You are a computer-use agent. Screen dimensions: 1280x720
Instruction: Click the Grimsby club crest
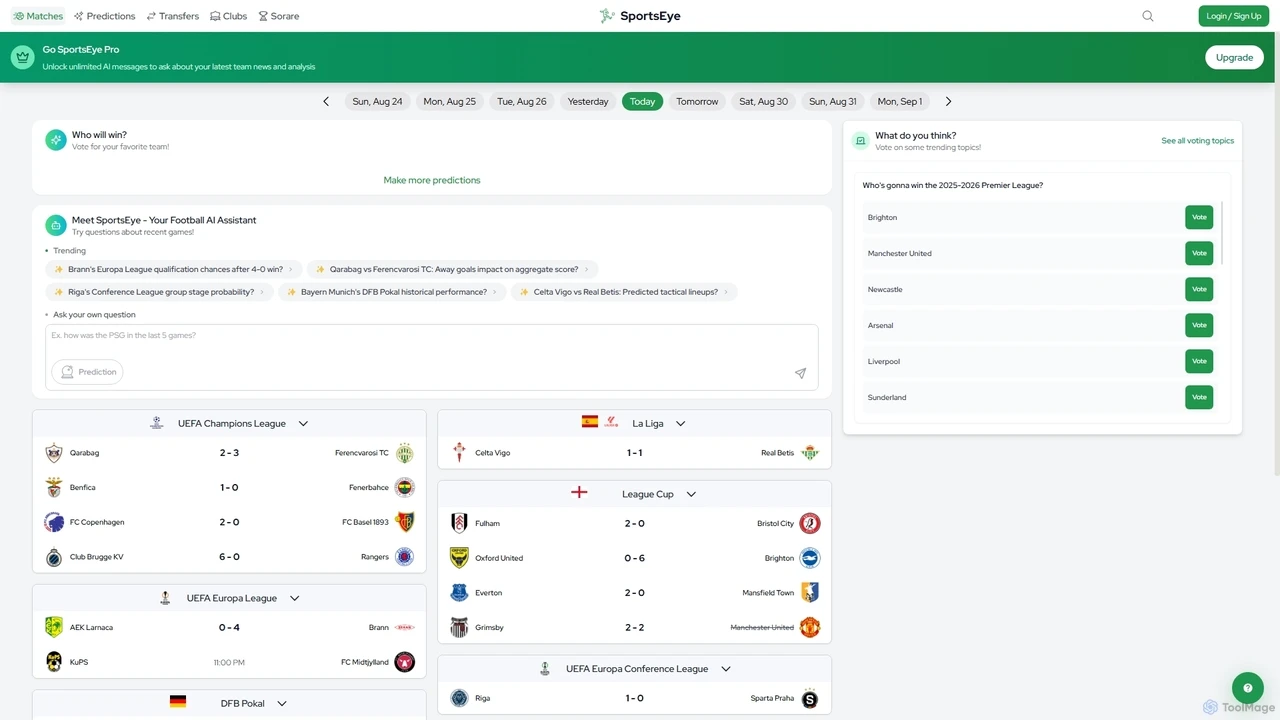click(459, 628)
